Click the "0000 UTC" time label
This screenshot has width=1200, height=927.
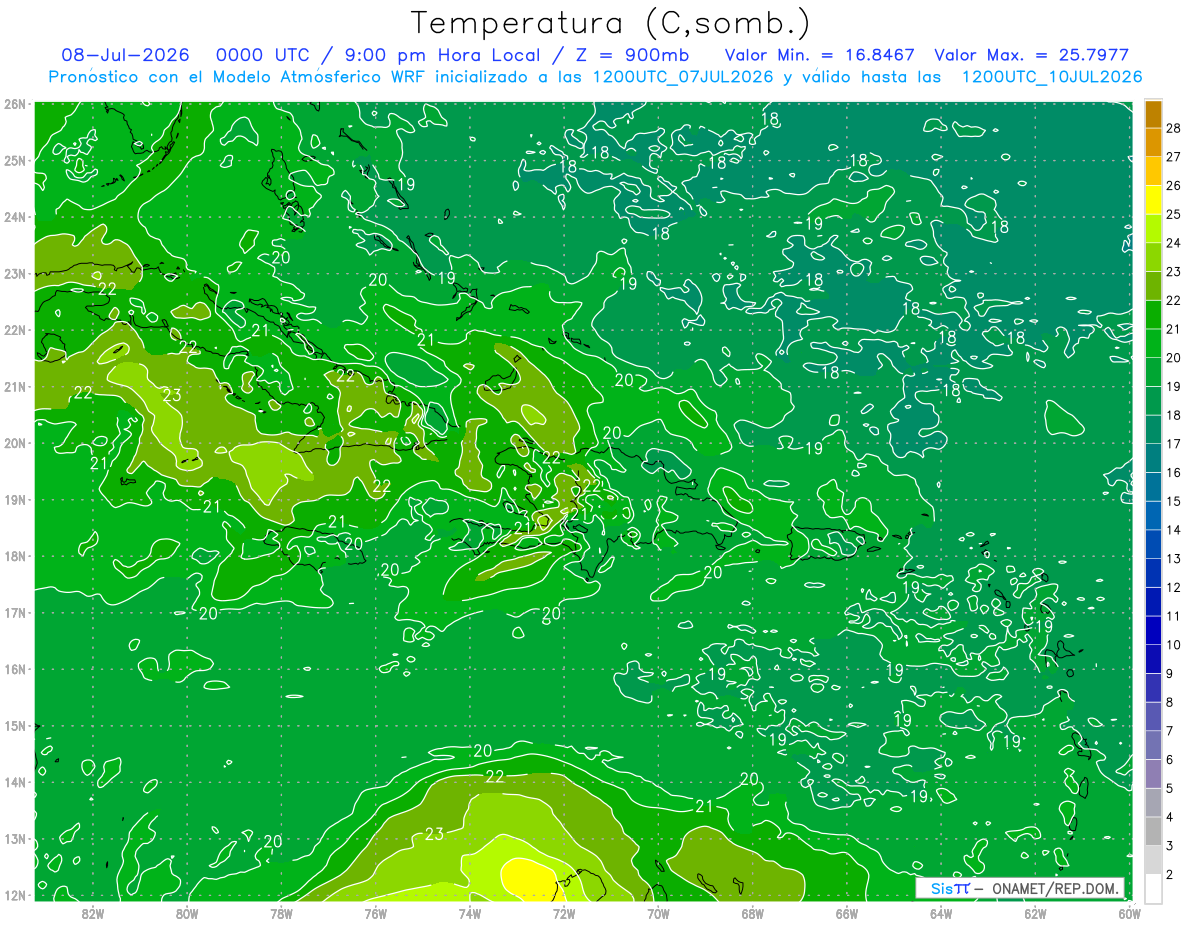[261, 55]
